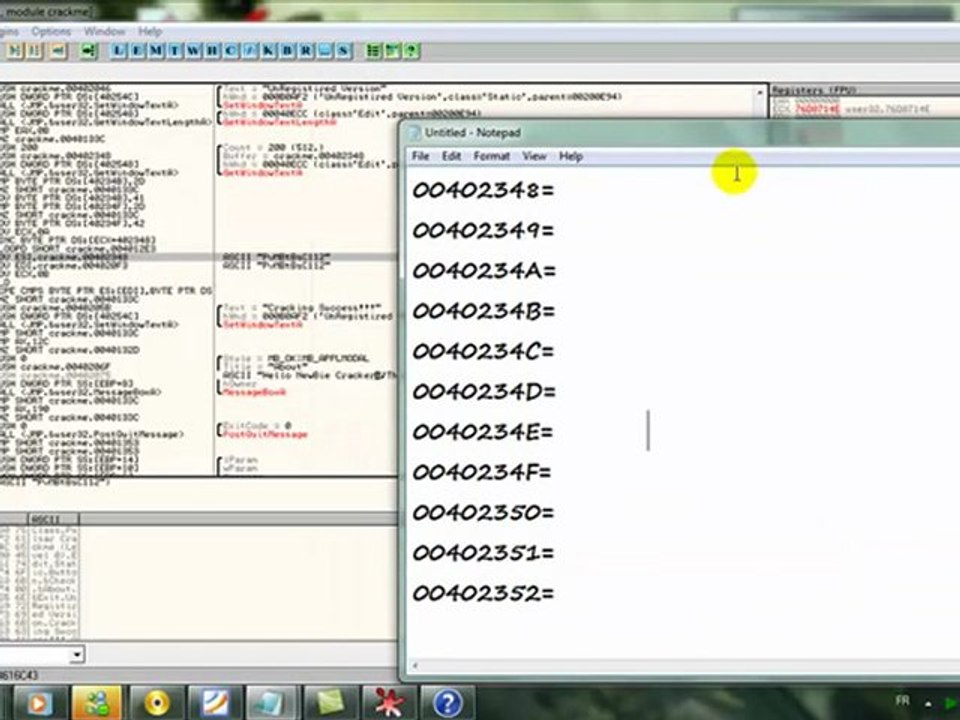
Task: Open the yellow disc application in taskbar
Action: coord(156,703)
